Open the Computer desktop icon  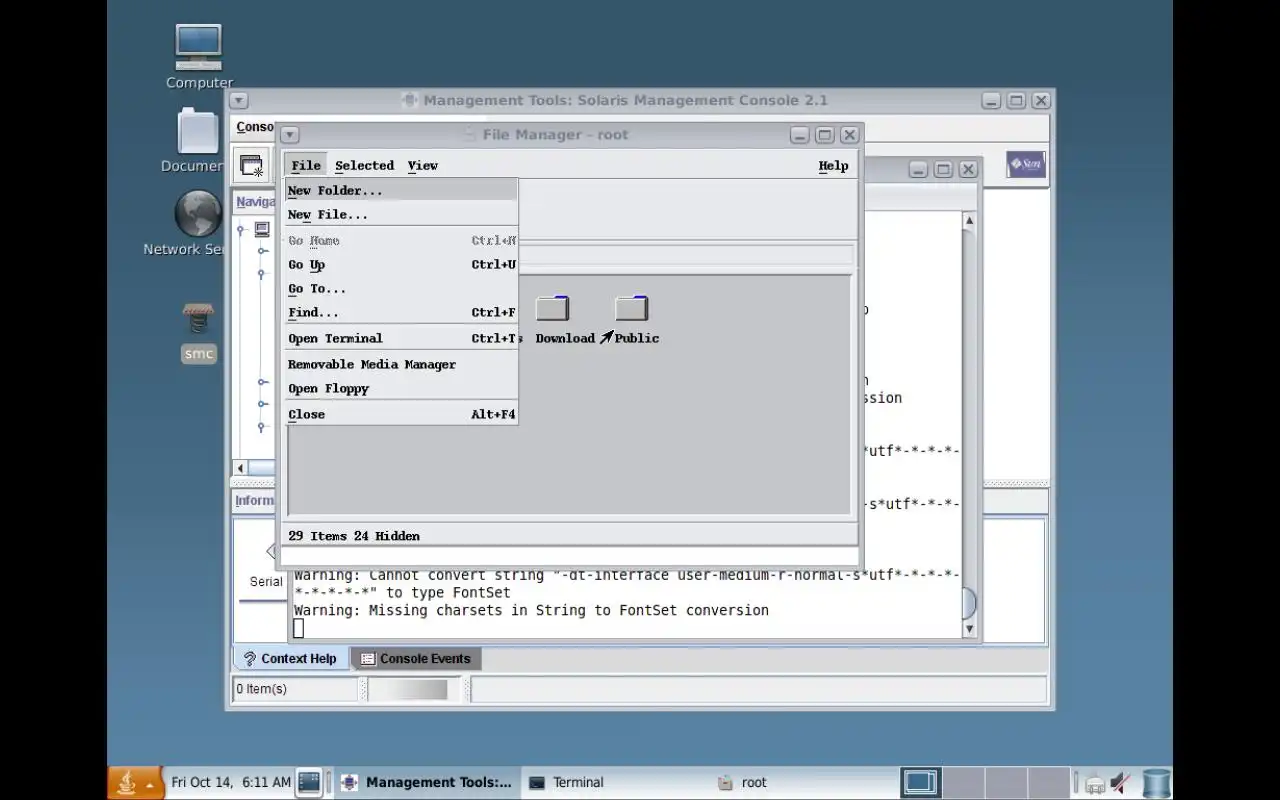pos(198,46)
